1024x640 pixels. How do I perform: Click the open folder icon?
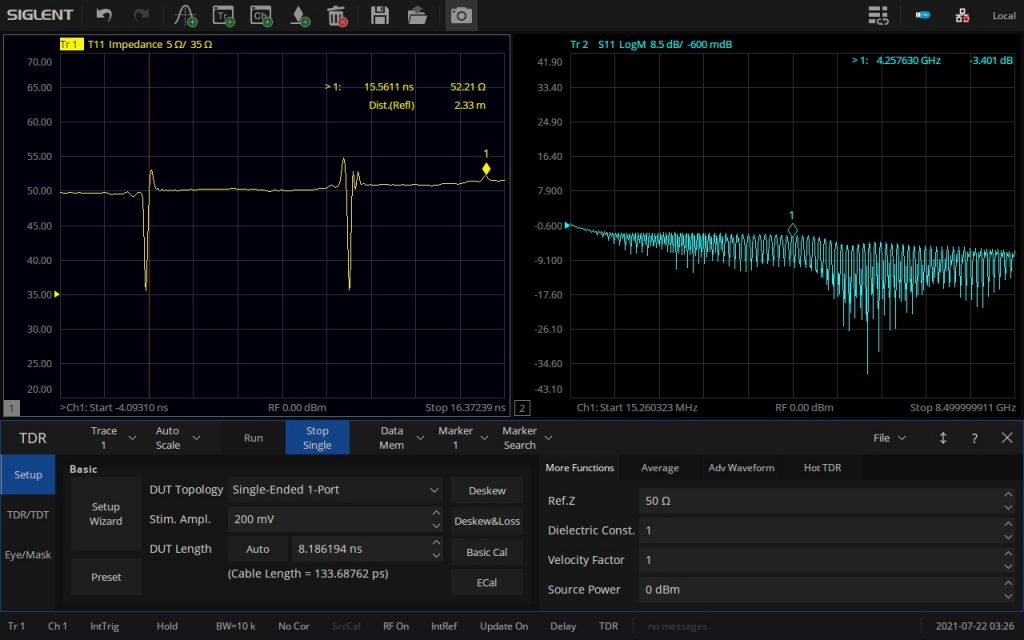tap(417, 15)
